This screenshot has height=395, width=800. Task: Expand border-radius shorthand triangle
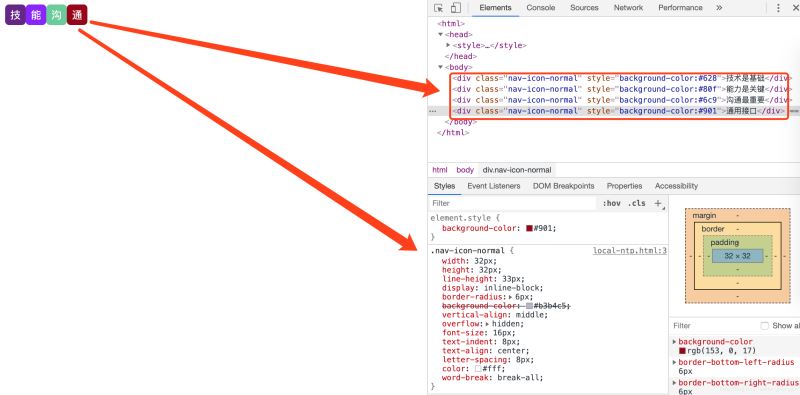pos(510,297)
